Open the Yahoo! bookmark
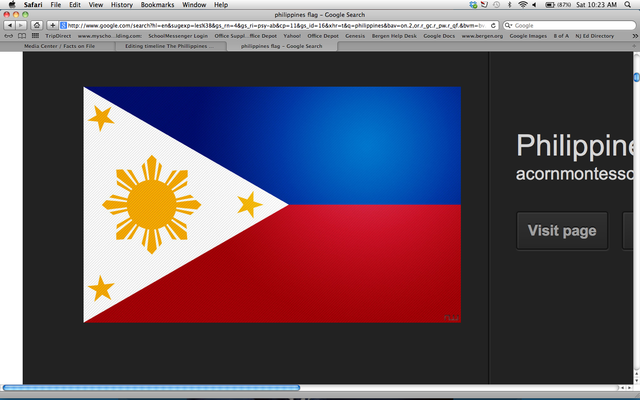This screenshot has height=400, width=640. (x=292, y=36)
